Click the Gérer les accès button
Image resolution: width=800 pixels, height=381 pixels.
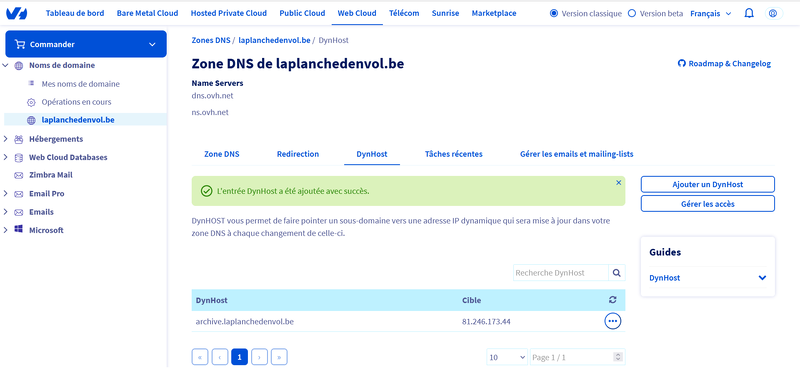(x=708, y=204)
